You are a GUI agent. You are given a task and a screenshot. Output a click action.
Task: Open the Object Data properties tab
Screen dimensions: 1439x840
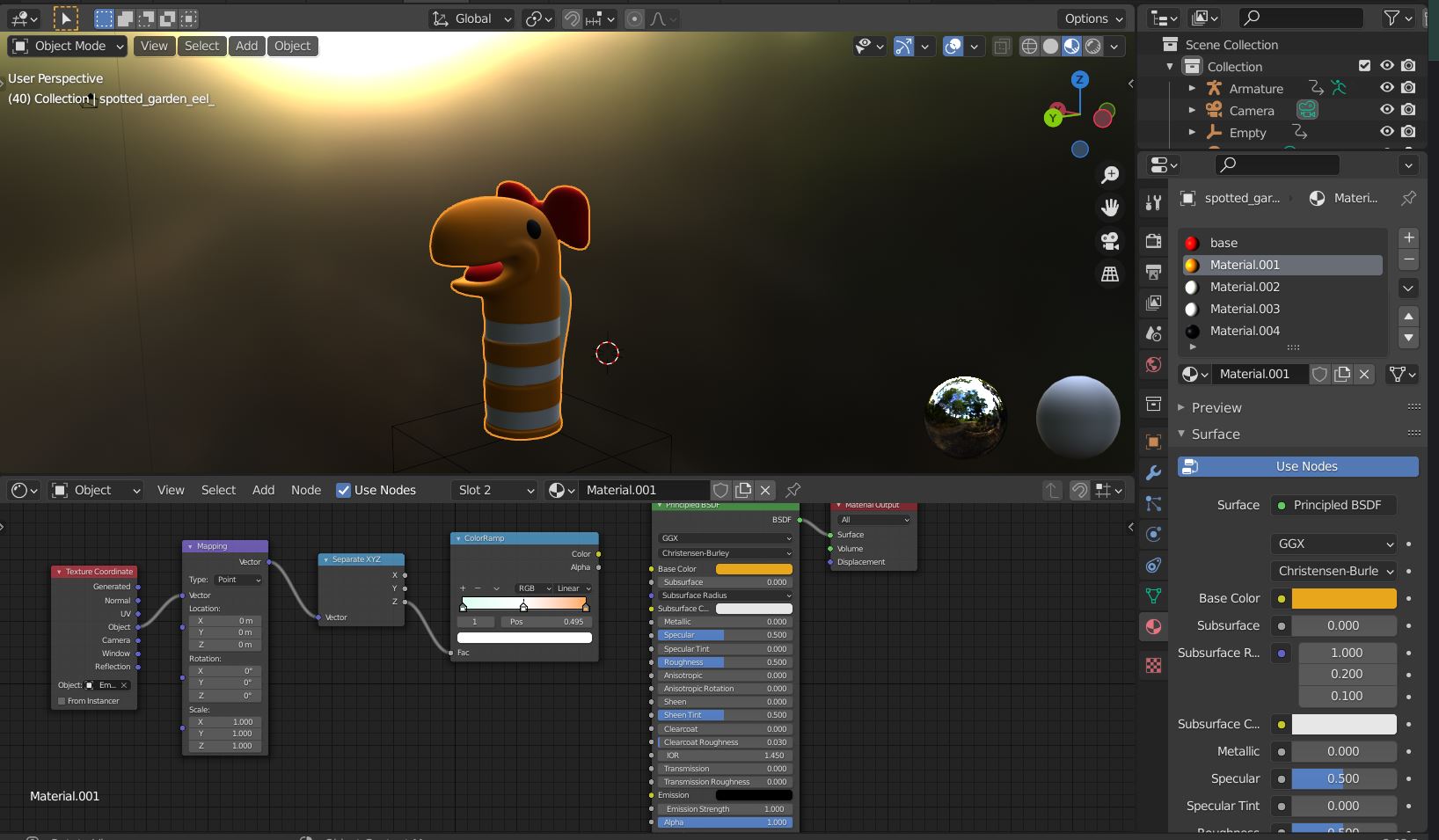(x=1154, y=595)
